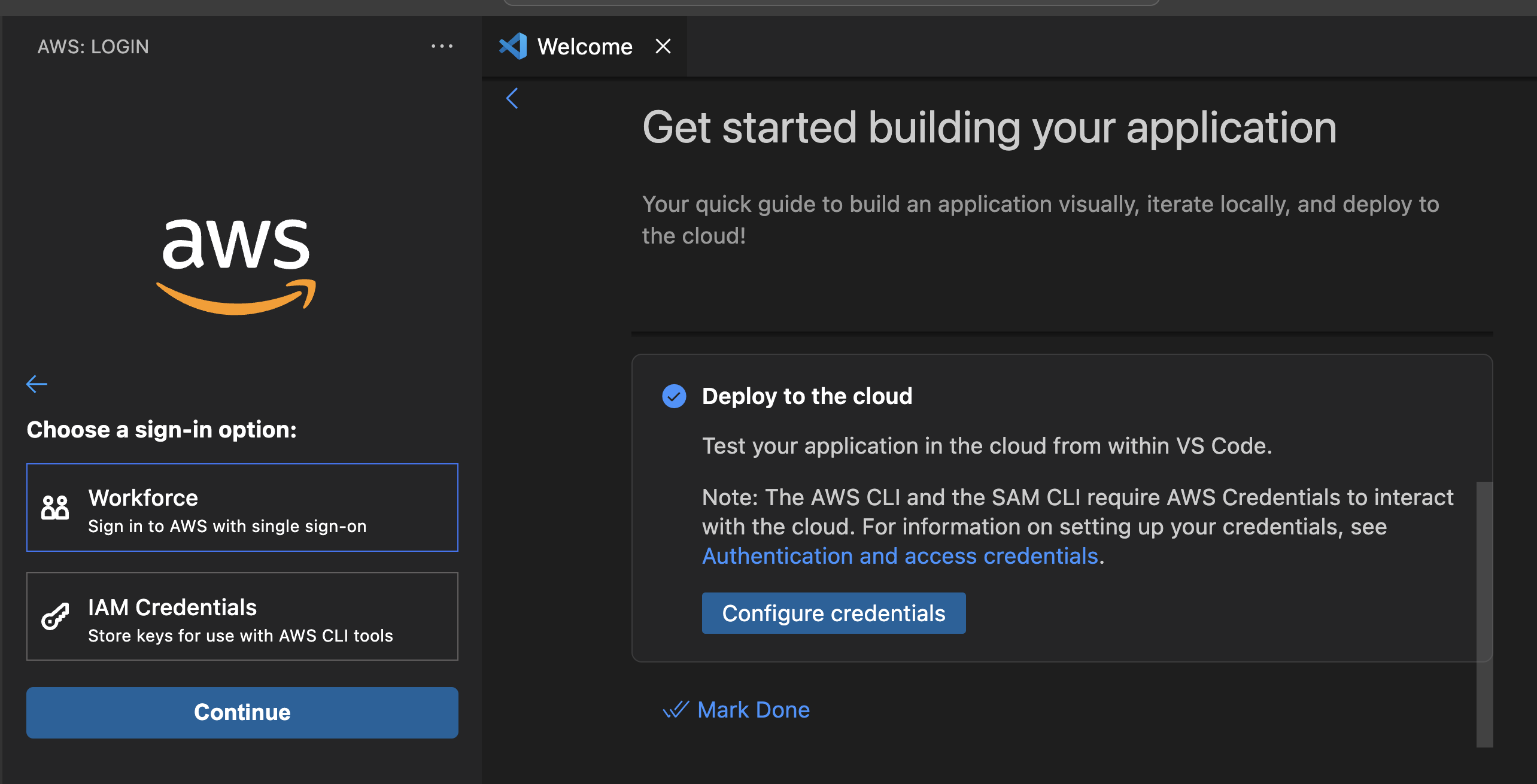Click the AWS logo

(236, 266)
